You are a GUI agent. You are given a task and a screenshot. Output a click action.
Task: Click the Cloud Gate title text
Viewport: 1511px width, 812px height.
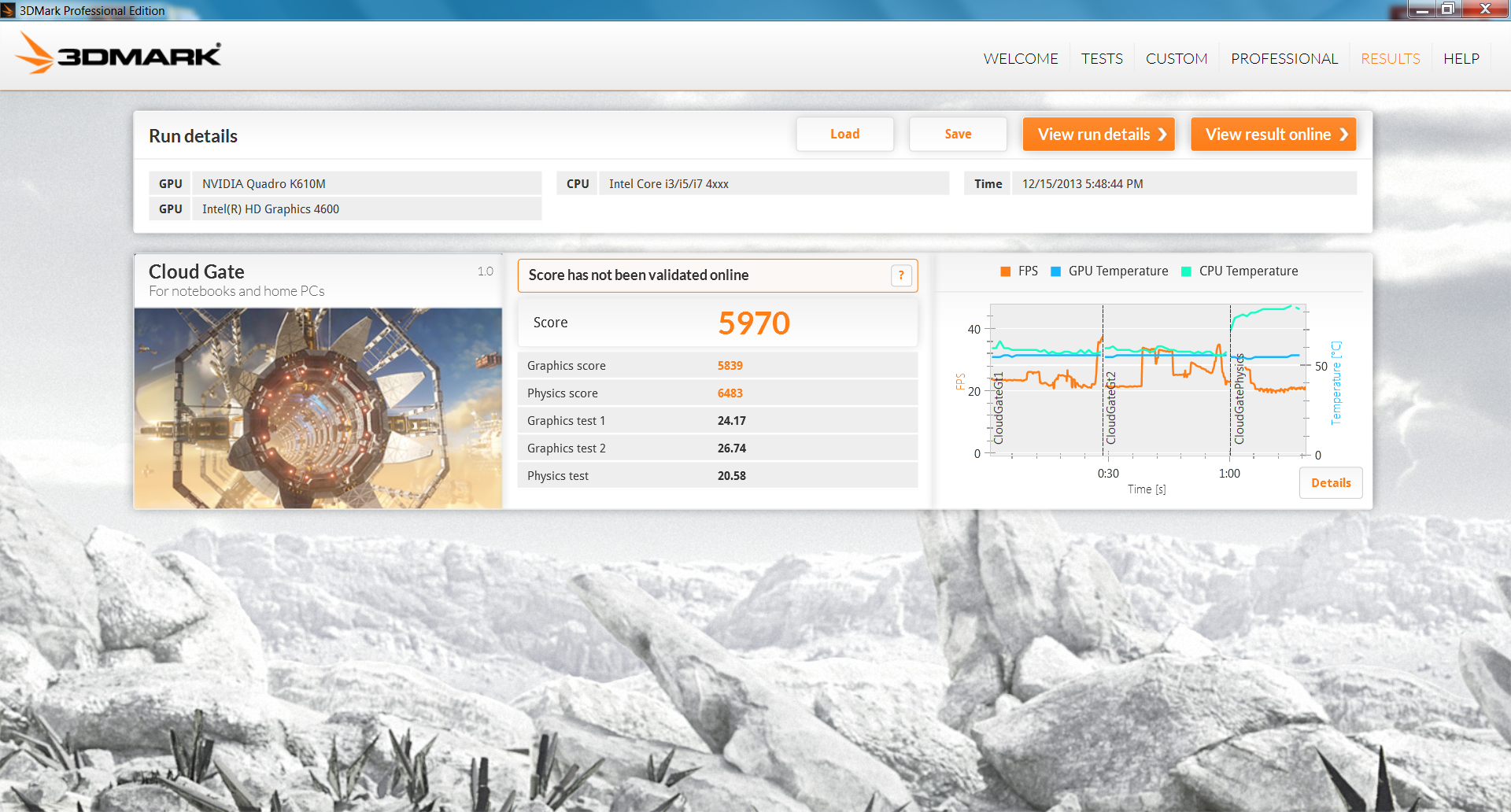point(197,272)
